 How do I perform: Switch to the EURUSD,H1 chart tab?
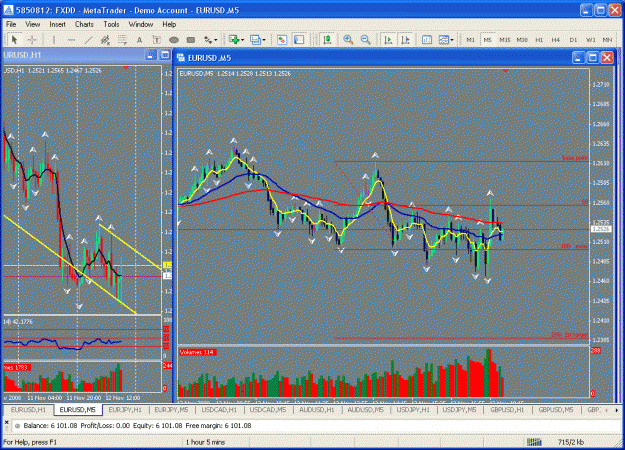coord(28,410)
